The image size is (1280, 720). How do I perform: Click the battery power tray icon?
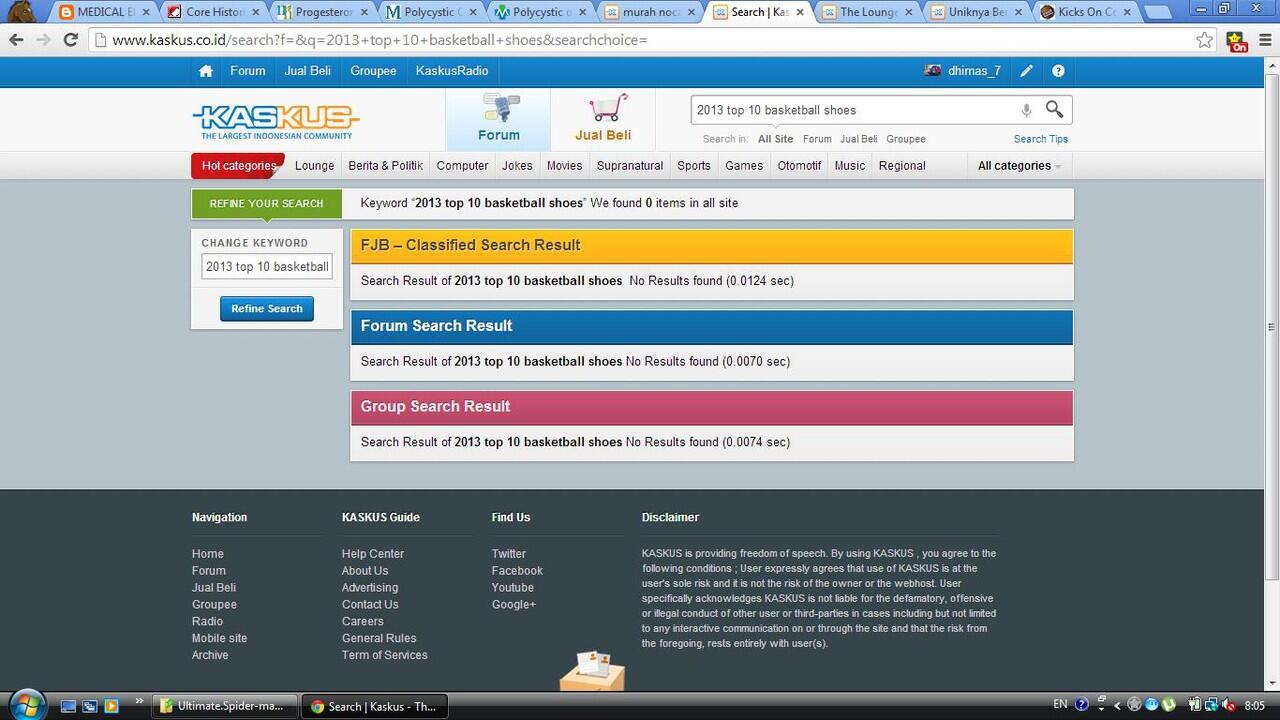click(1194, 705)
